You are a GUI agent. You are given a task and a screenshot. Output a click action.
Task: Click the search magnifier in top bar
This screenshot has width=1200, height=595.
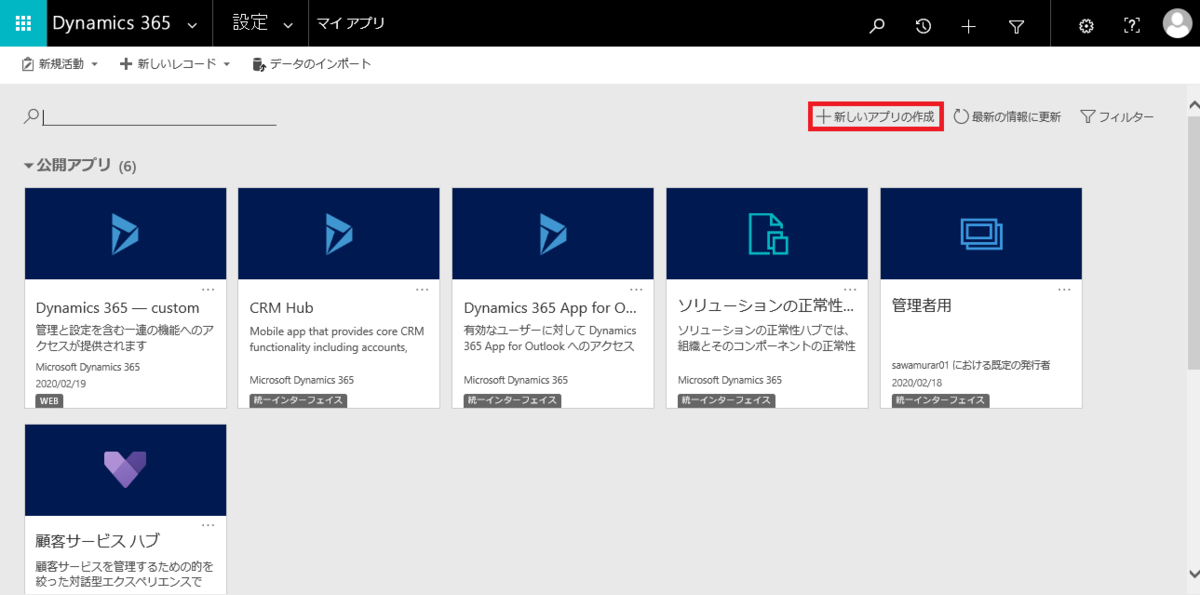pyautogui.click(x=877, y=25)
